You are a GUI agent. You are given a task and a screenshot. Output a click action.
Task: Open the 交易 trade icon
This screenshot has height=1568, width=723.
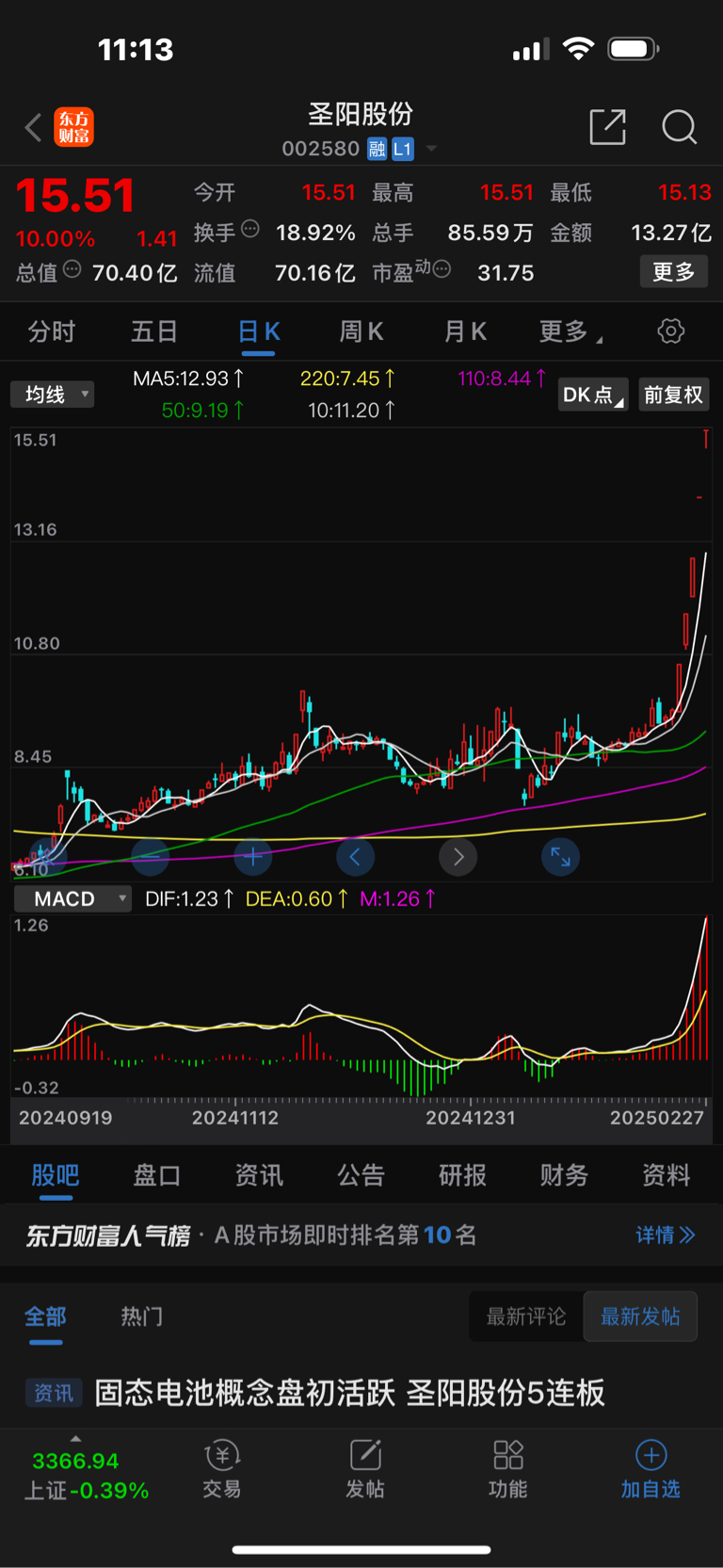(222, 1469)
